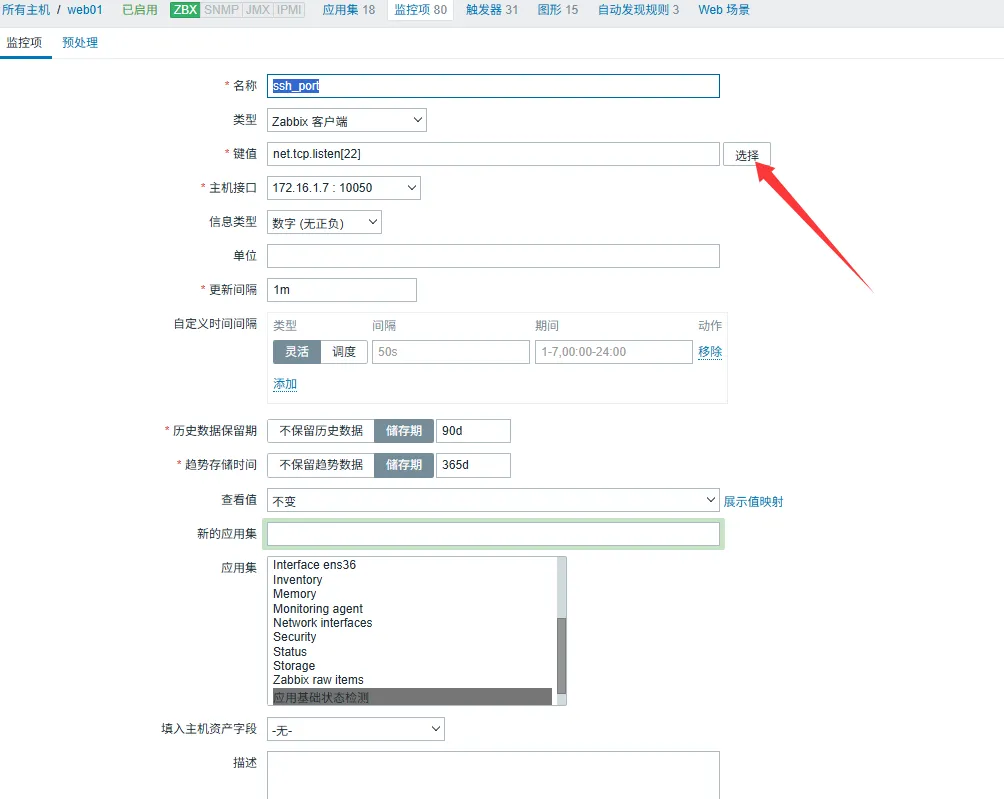
Task: Select 储存期 for trend storage
Action: [x=404, y=465]
